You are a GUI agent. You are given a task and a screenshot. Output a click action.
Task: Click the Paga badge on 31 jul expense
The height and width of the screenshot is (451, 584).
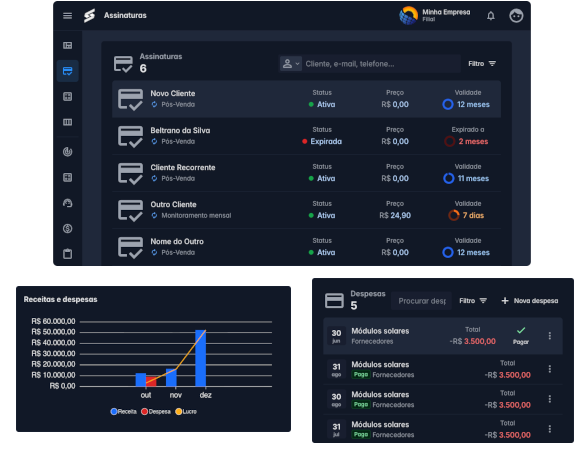361,435
